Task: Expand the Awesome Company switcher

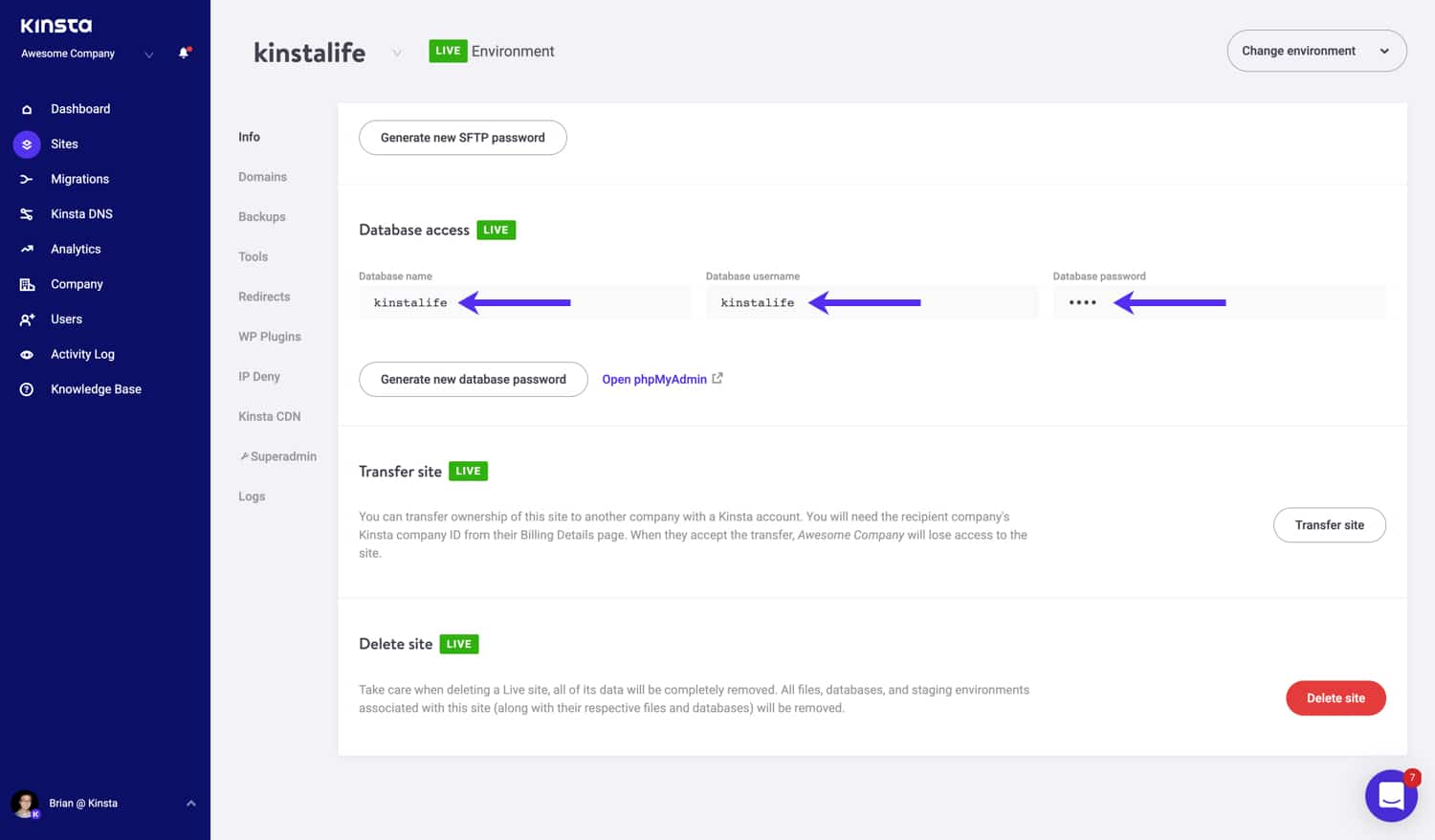Action: (148, 55)
